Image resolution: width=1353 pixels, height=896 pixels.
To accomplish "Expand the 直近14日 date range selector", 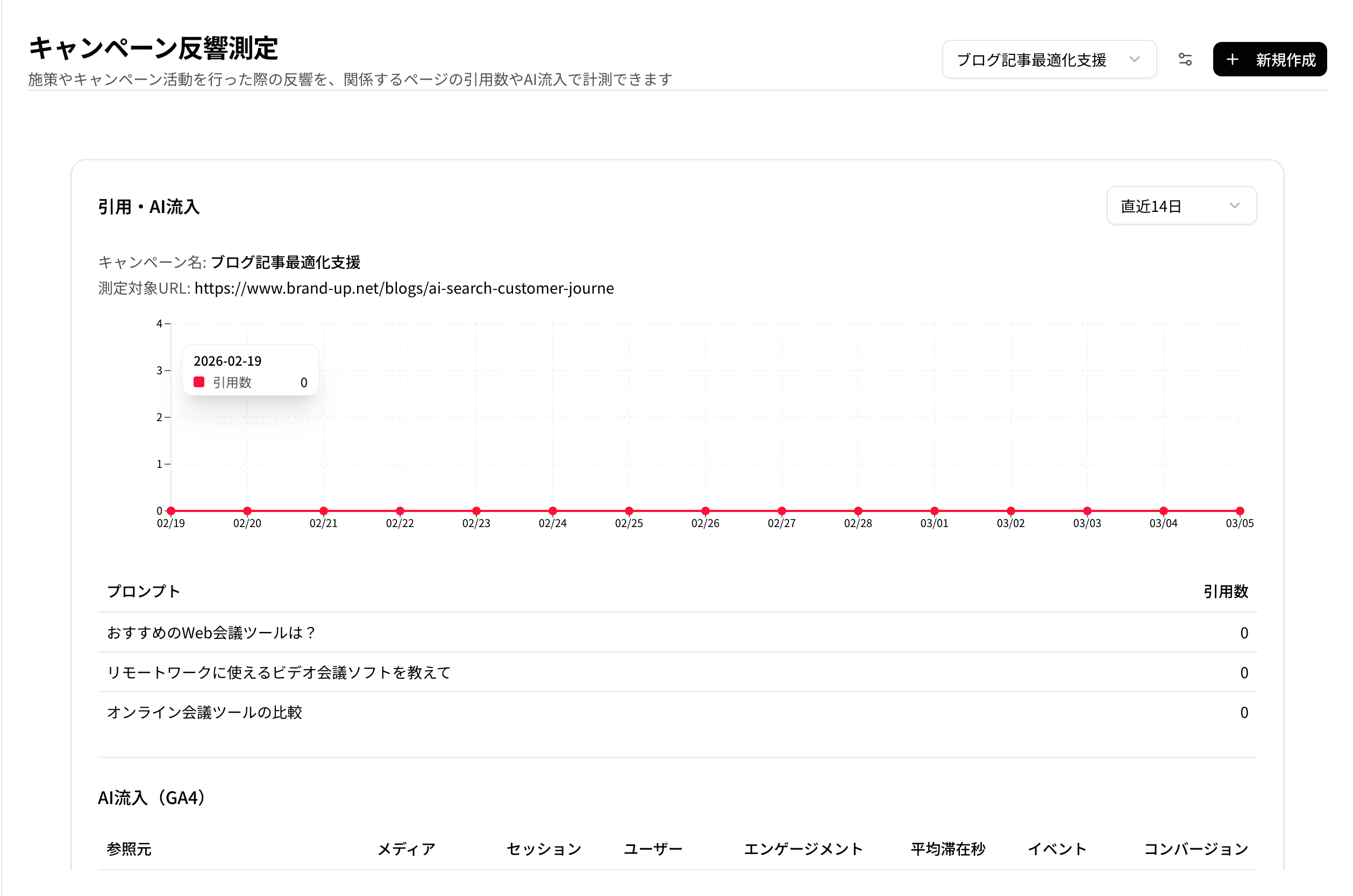I will coord(1180,205).
